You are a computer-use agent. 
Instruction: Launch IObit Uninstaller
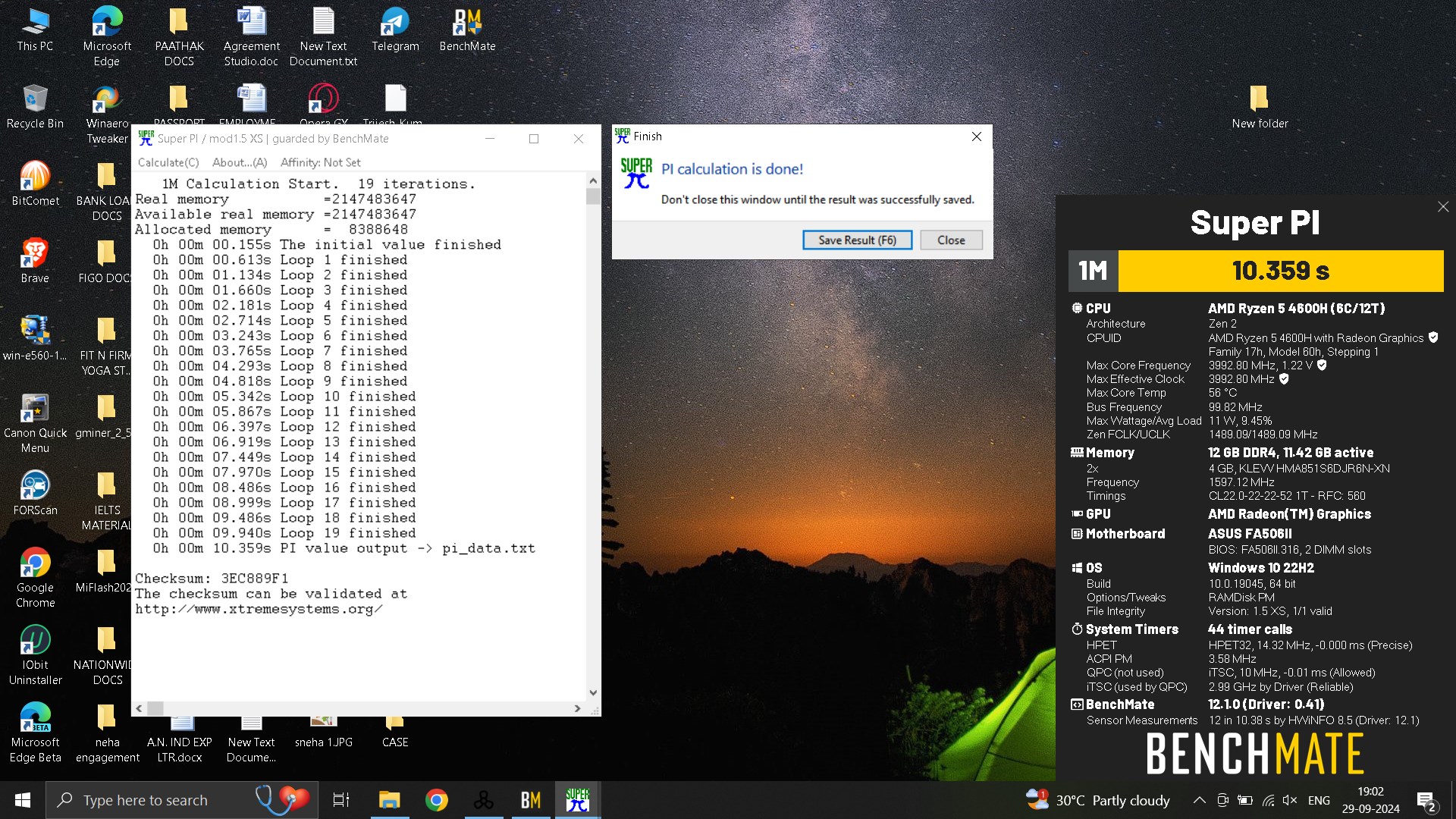pos(35,655)
